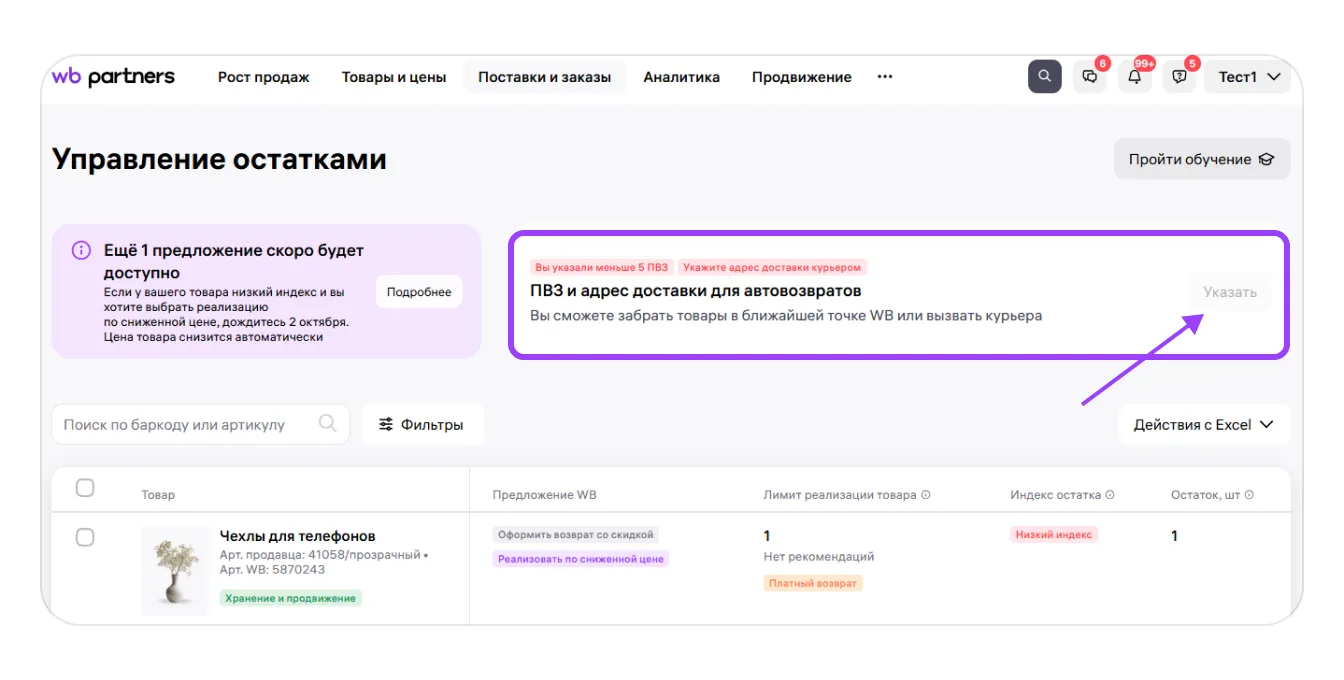Click the barcode or article search field
This screenshot has height=680, width=1344.
coord(185,425)
